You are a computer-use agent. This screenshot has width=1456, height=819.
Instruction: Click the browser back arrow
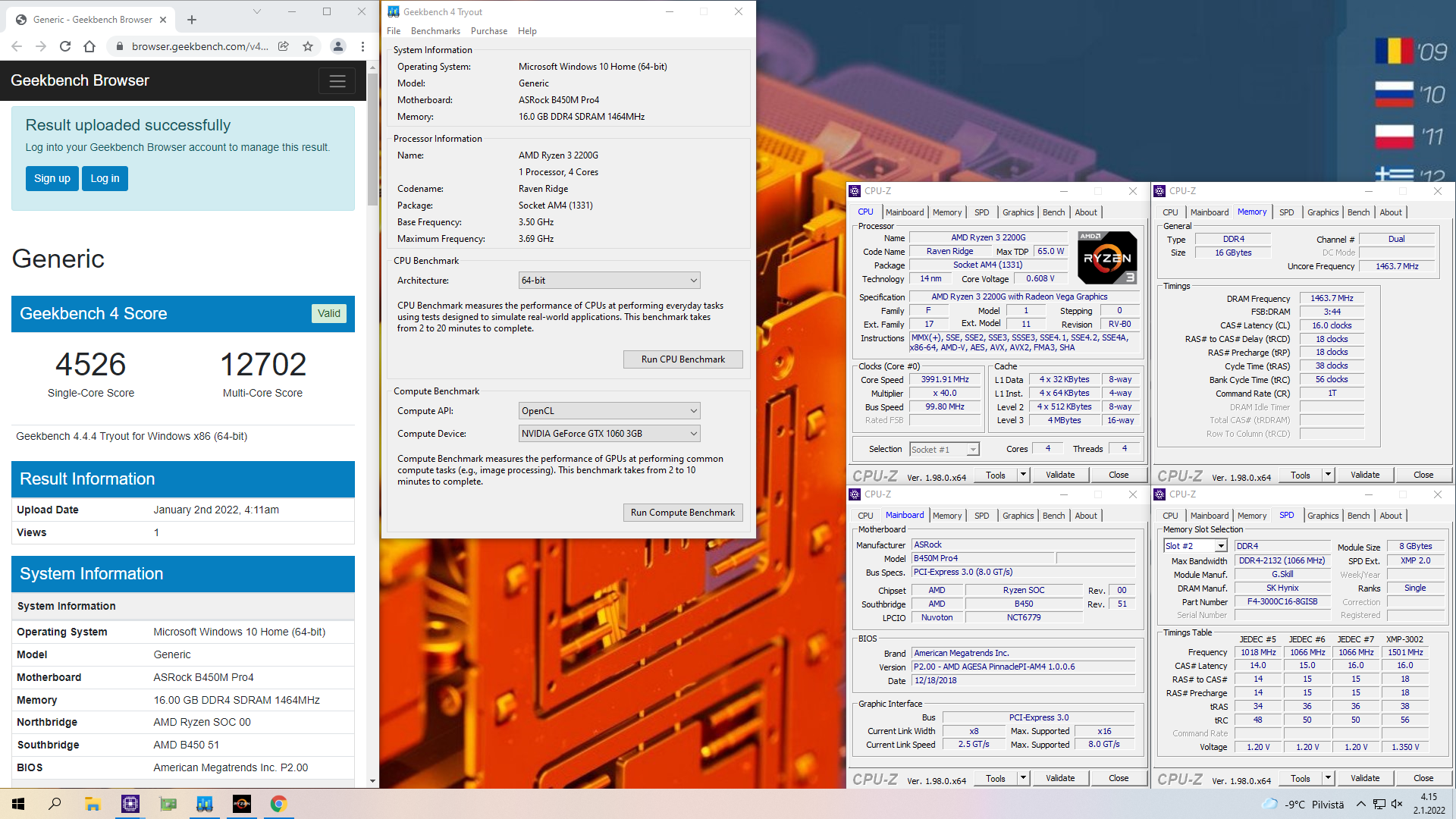pos(17,46)
